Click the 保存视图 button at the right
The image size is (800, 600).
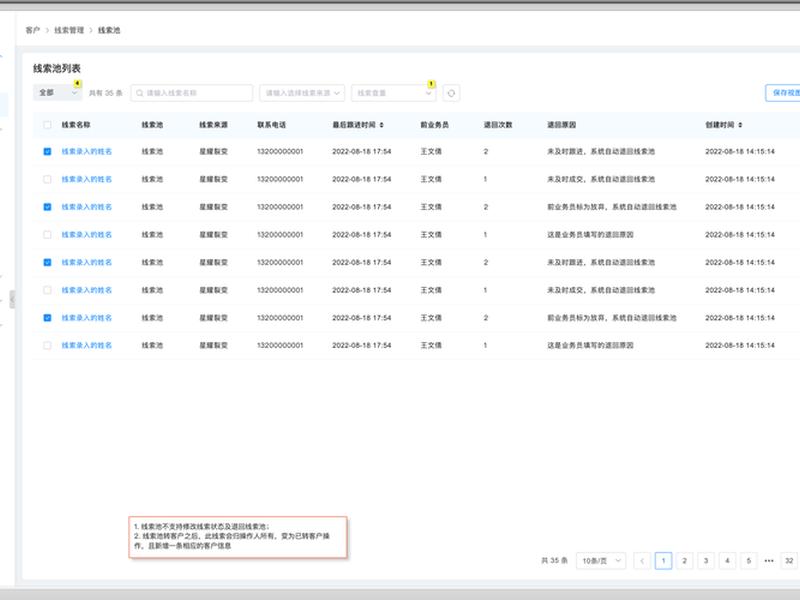pyautogui.click(x=784, y=93)
